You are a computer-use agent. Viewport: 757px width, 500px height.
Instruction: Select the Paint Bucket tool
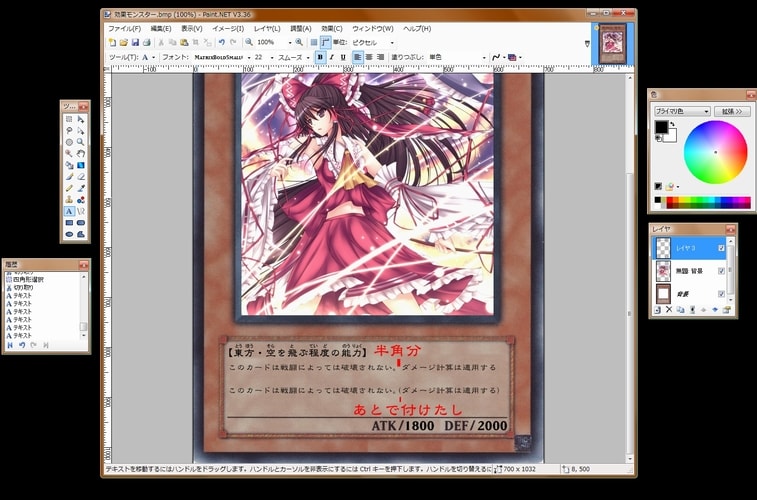(69, 165)
